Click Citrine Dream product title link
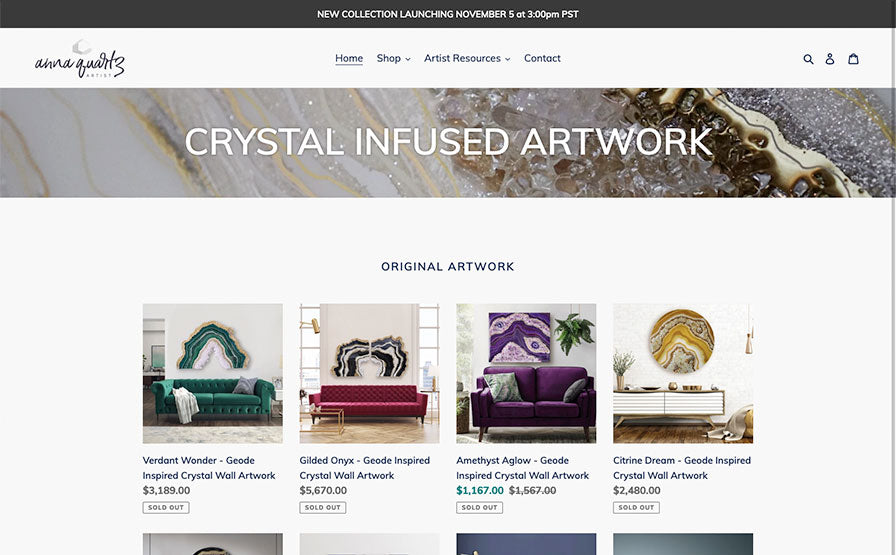 click(x=682, y=468)
